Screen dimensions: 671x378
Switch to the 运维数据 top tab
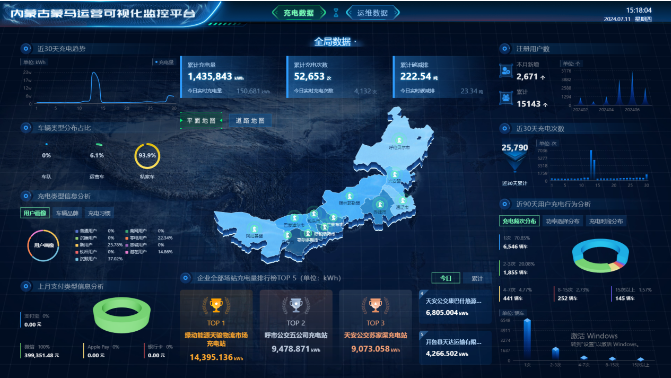pos(372,13)
